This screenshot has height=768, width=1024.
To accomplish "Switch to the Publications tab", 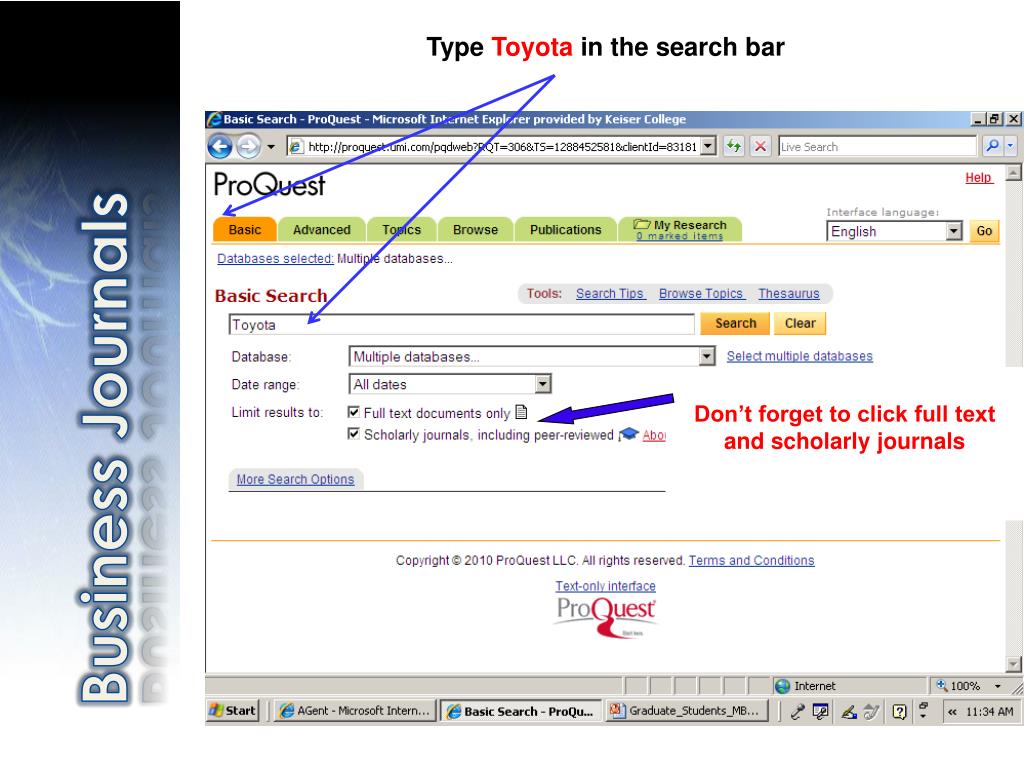I will tap(566, 230).
